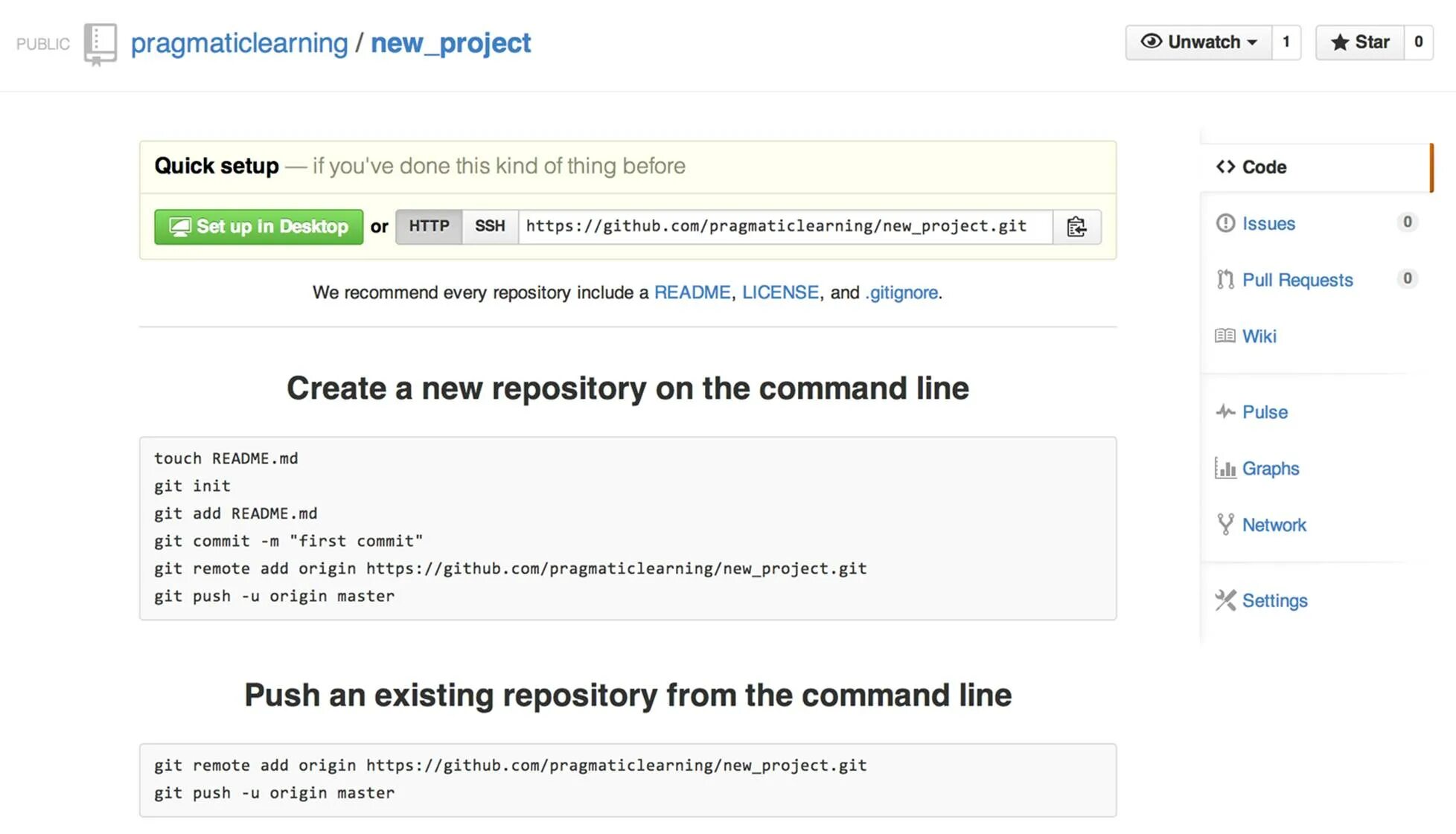
Task: Click the Pulse waveform icon in the sidebar
Action: coord(1225,411)
